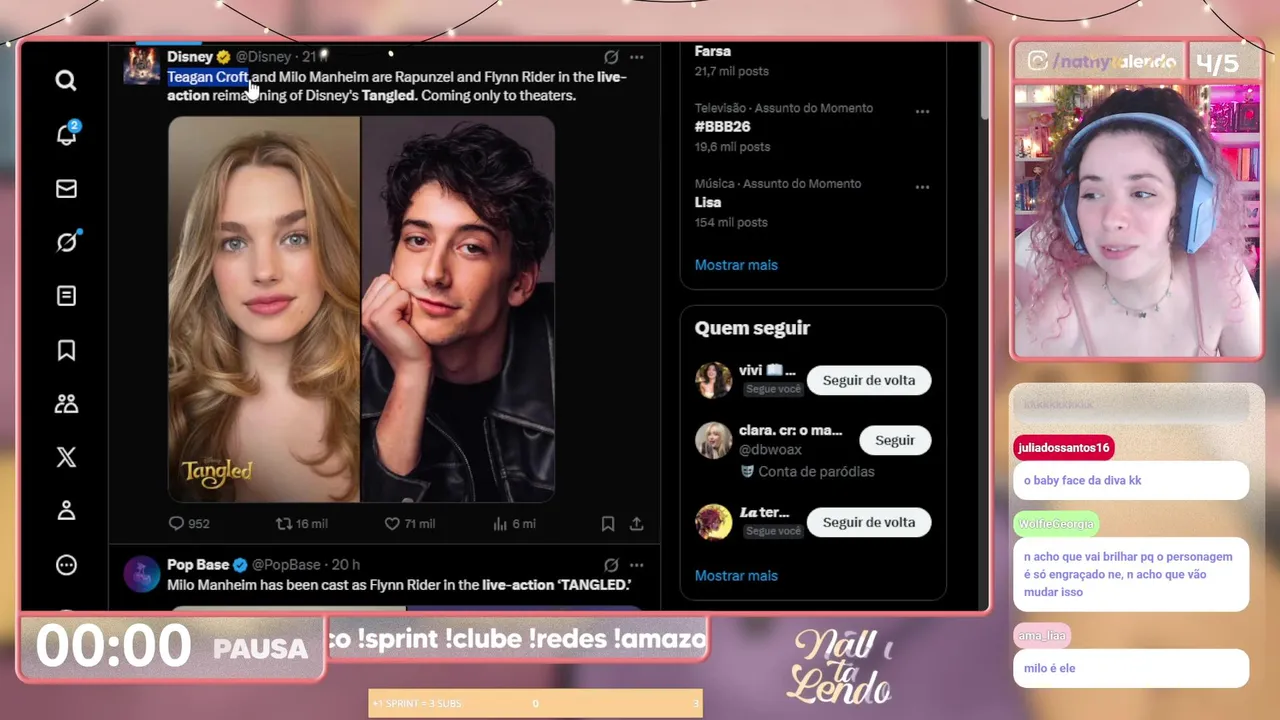Click Grok icon on the Disney post
Viewport: 1280px width, 720px height.
611,57
